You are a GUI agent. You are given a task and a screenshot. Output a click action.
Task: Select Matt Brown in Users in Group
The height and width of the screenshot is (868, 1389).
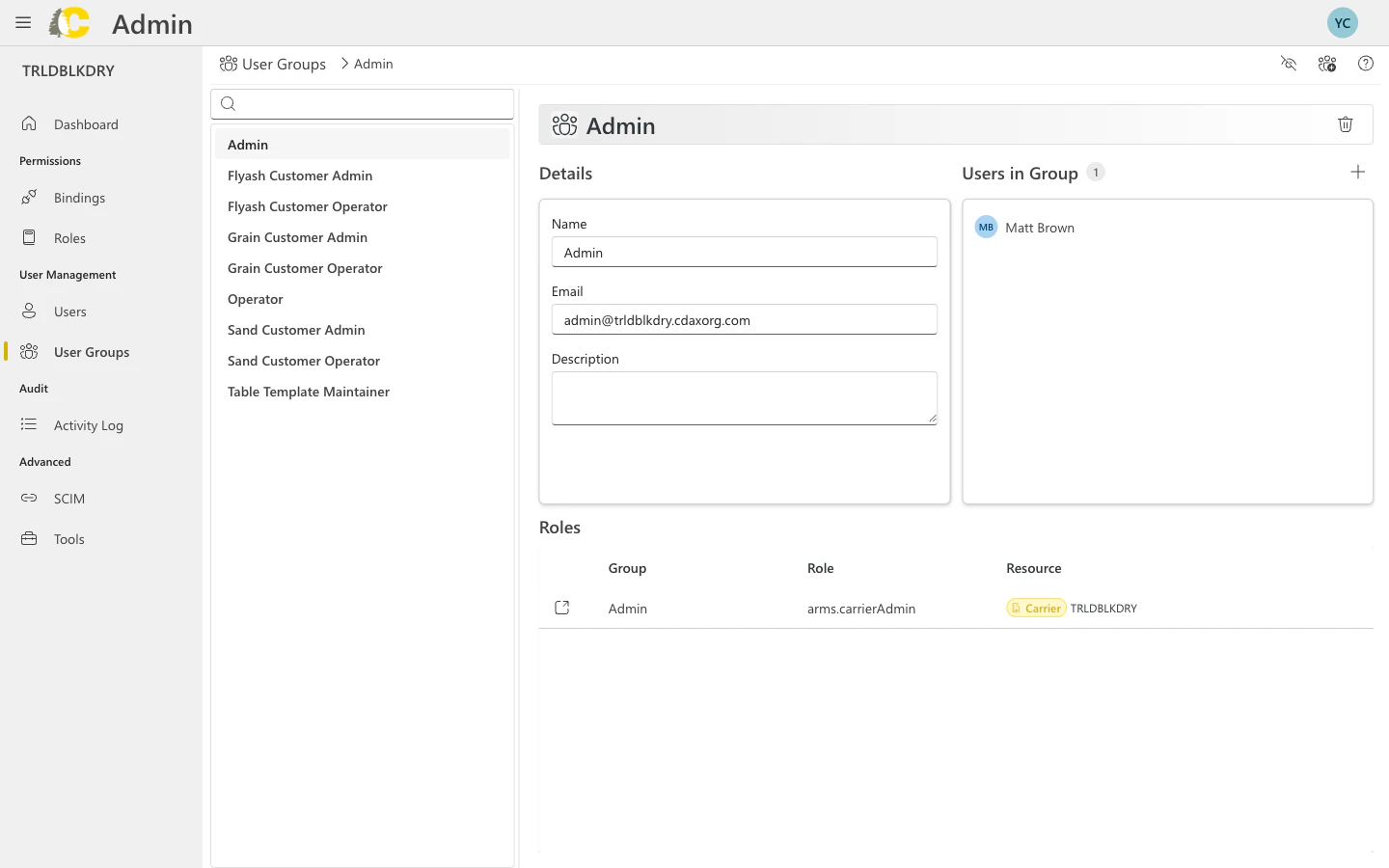(1040, 227)
